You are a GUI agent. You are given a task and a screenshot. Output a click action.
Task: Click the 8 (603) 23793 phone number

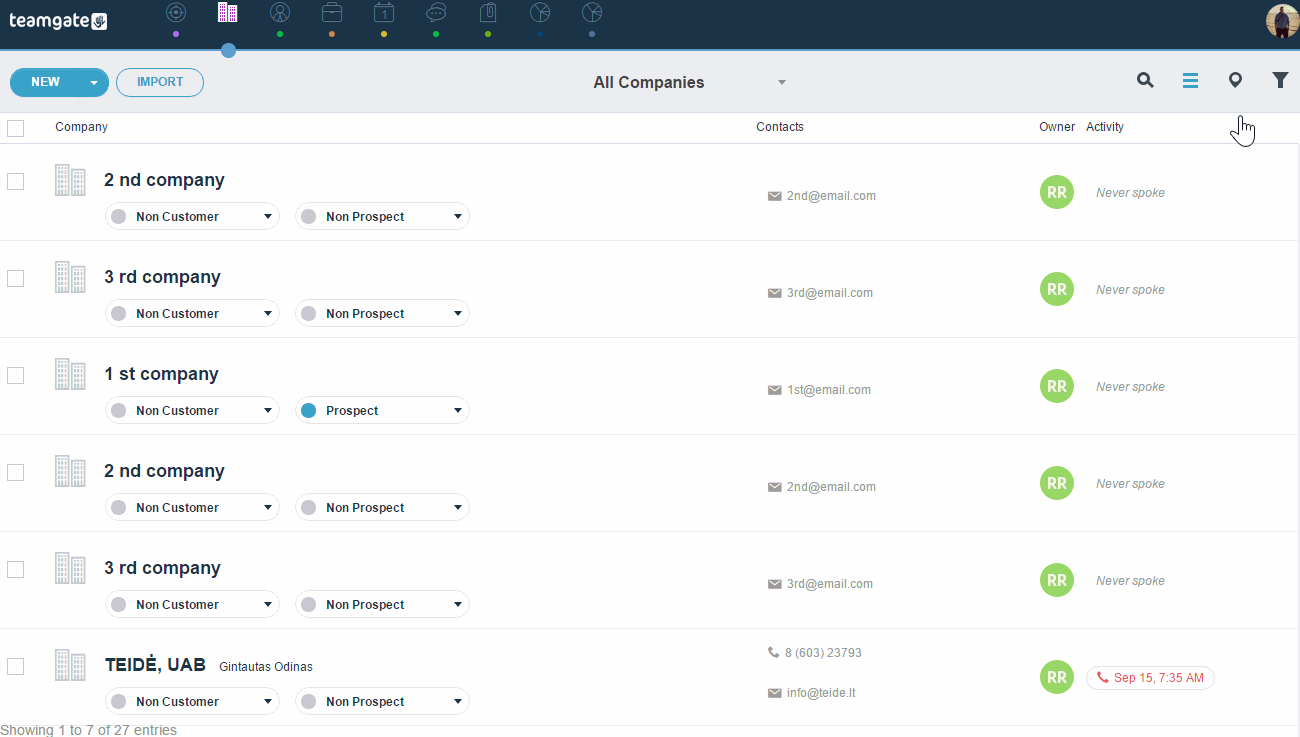point(823,653)
